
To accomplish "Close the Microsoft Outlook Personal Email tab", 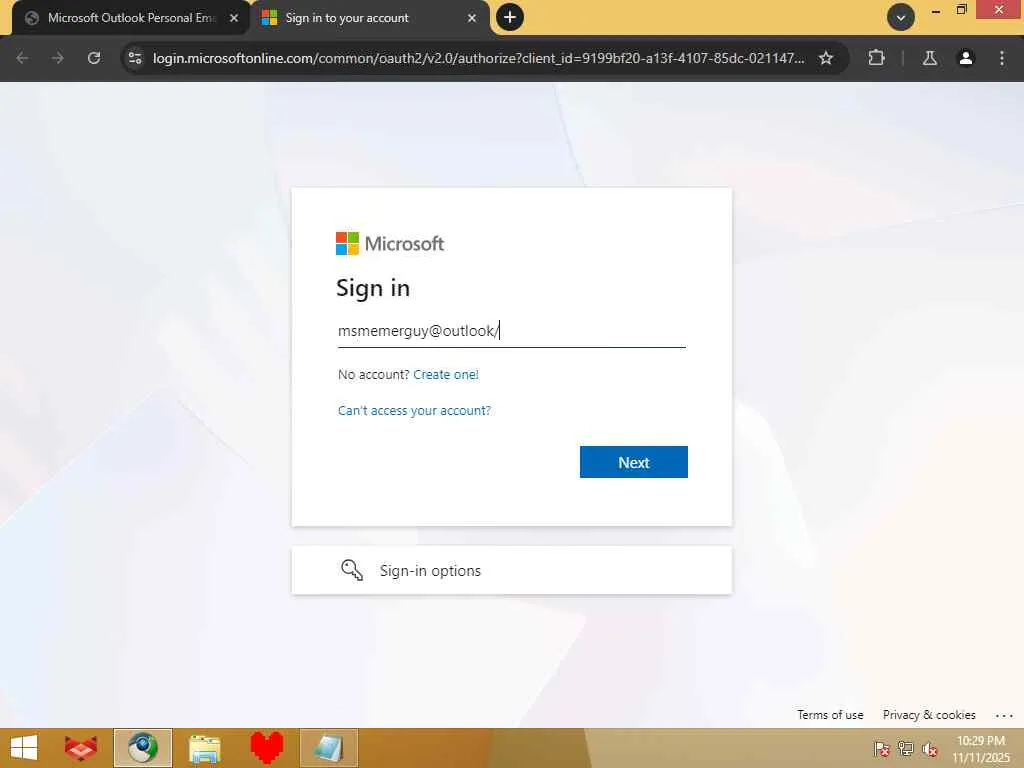I will pyautogui.click(x=234, y=18).
